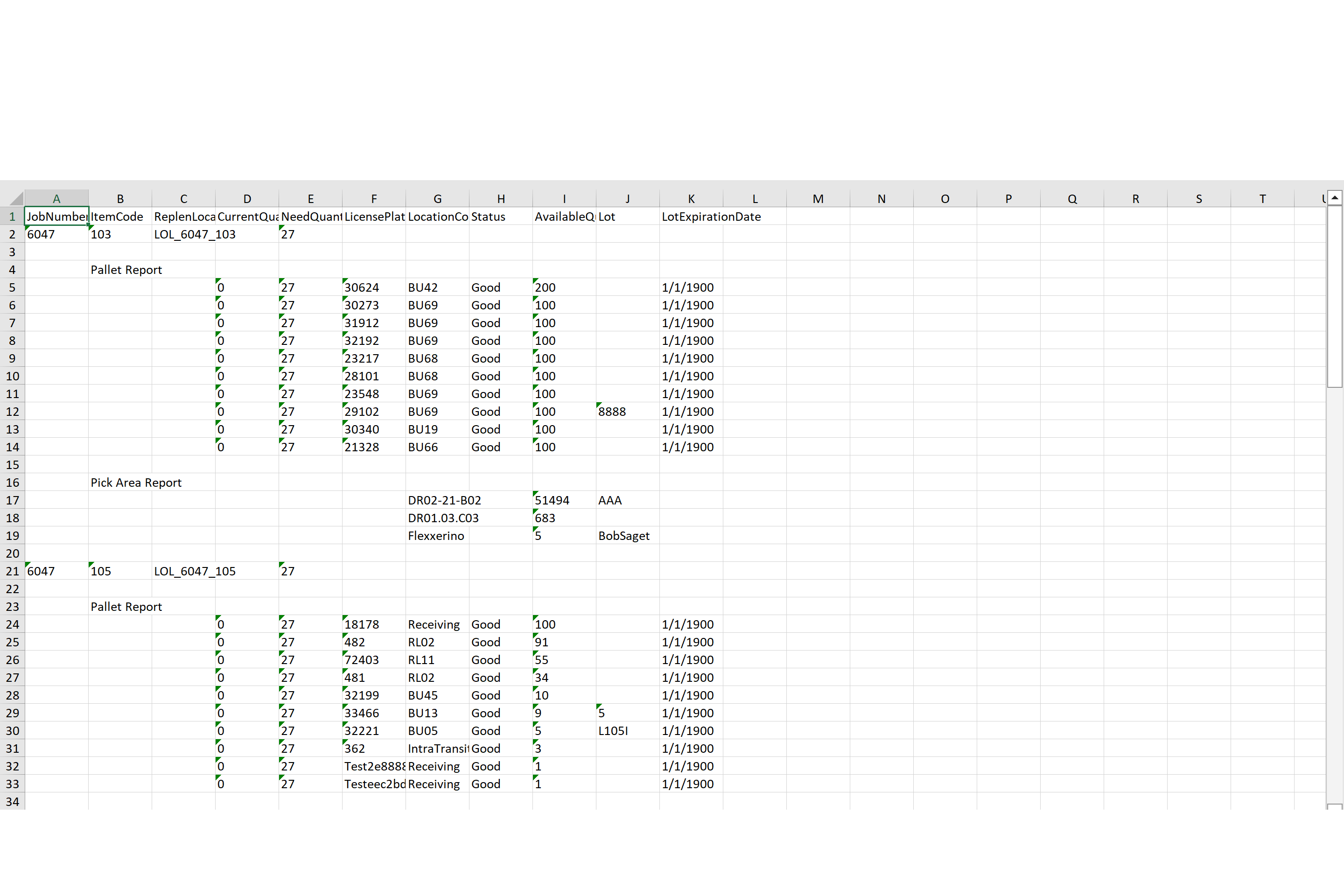Click location cell RL11
Image resolution: width=1344 pixels, height=896 pixels.
tap(437, 659)
